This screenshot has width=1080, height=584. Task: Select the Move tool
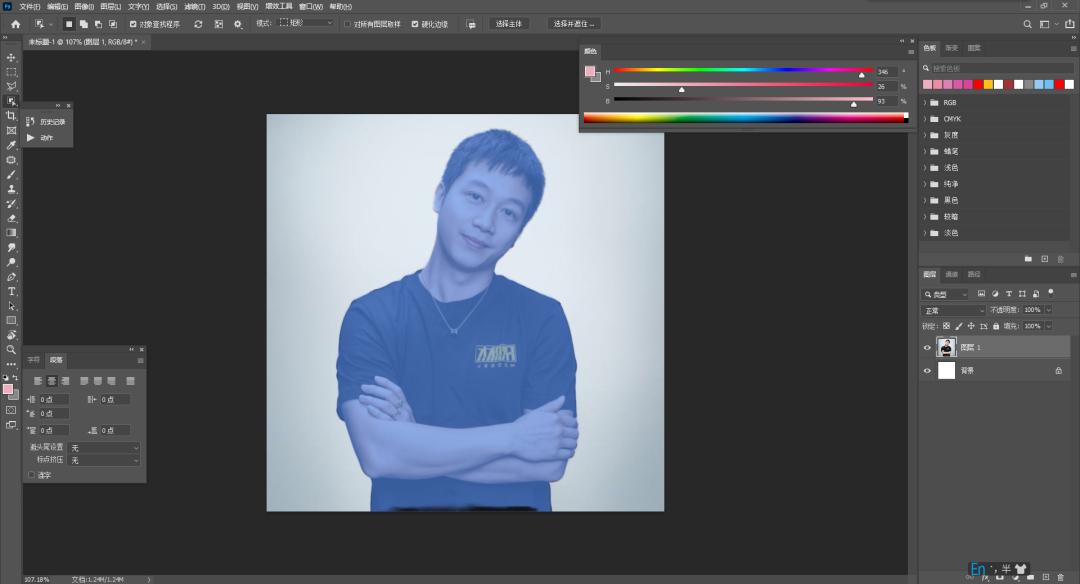(x=11, y=56)
